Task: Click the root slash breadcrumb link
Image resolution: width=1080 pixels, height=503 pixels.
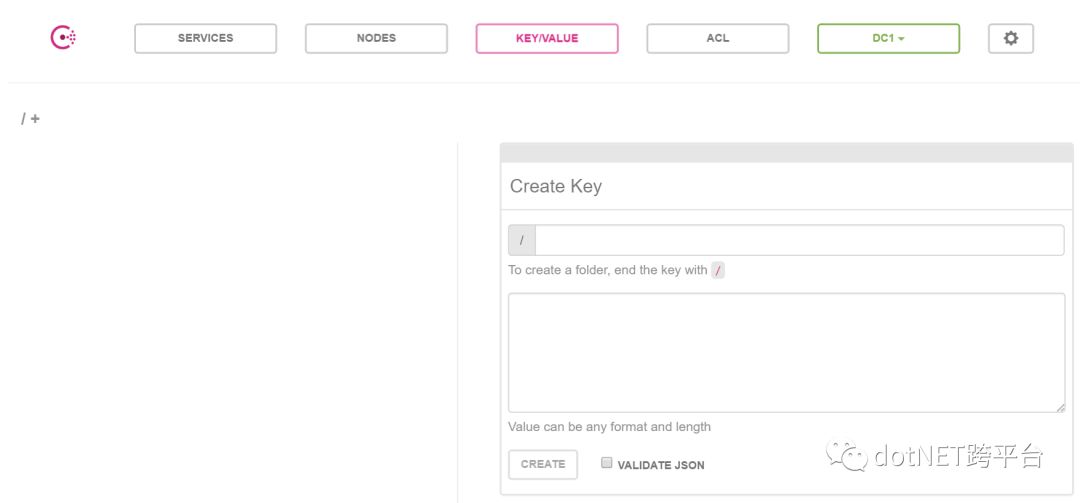Action: click(23, 119)
